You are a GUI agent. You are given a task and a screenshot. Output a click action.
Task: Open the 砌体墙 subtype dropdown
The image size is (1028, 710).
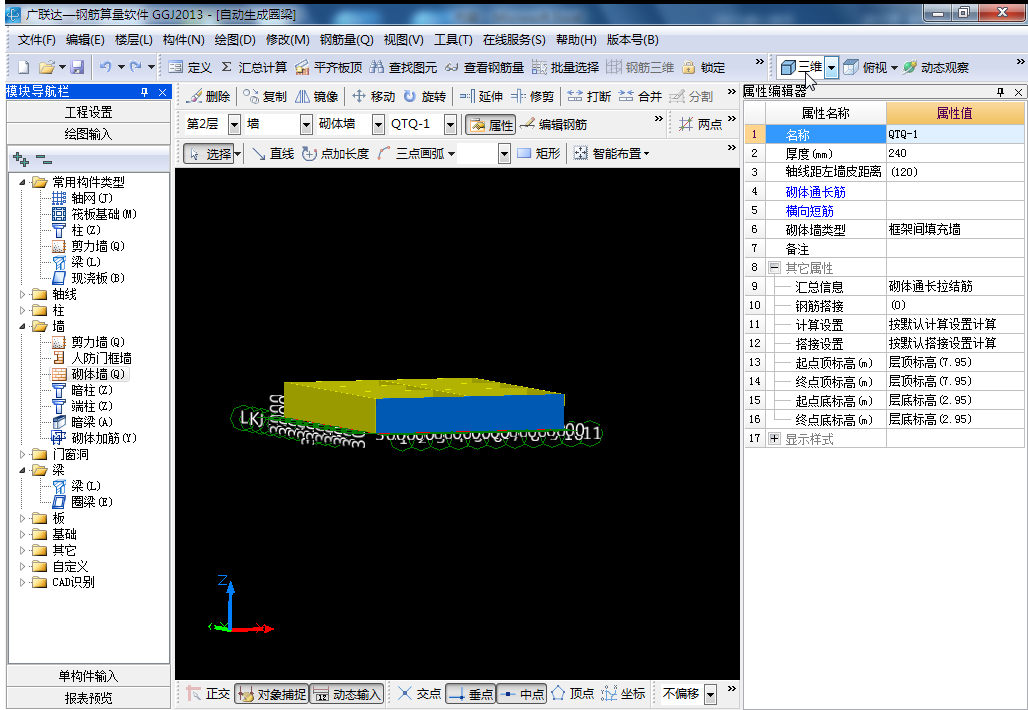tap(378, 125)
